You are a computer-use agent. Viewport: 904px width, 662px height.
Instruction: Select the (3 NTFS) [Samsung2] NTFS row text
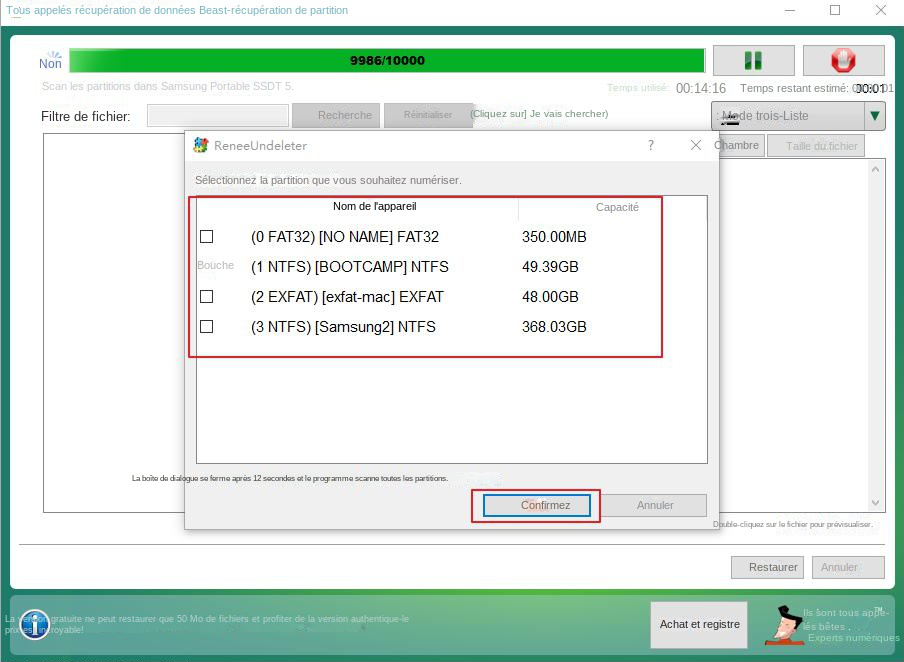pos(343,326)
